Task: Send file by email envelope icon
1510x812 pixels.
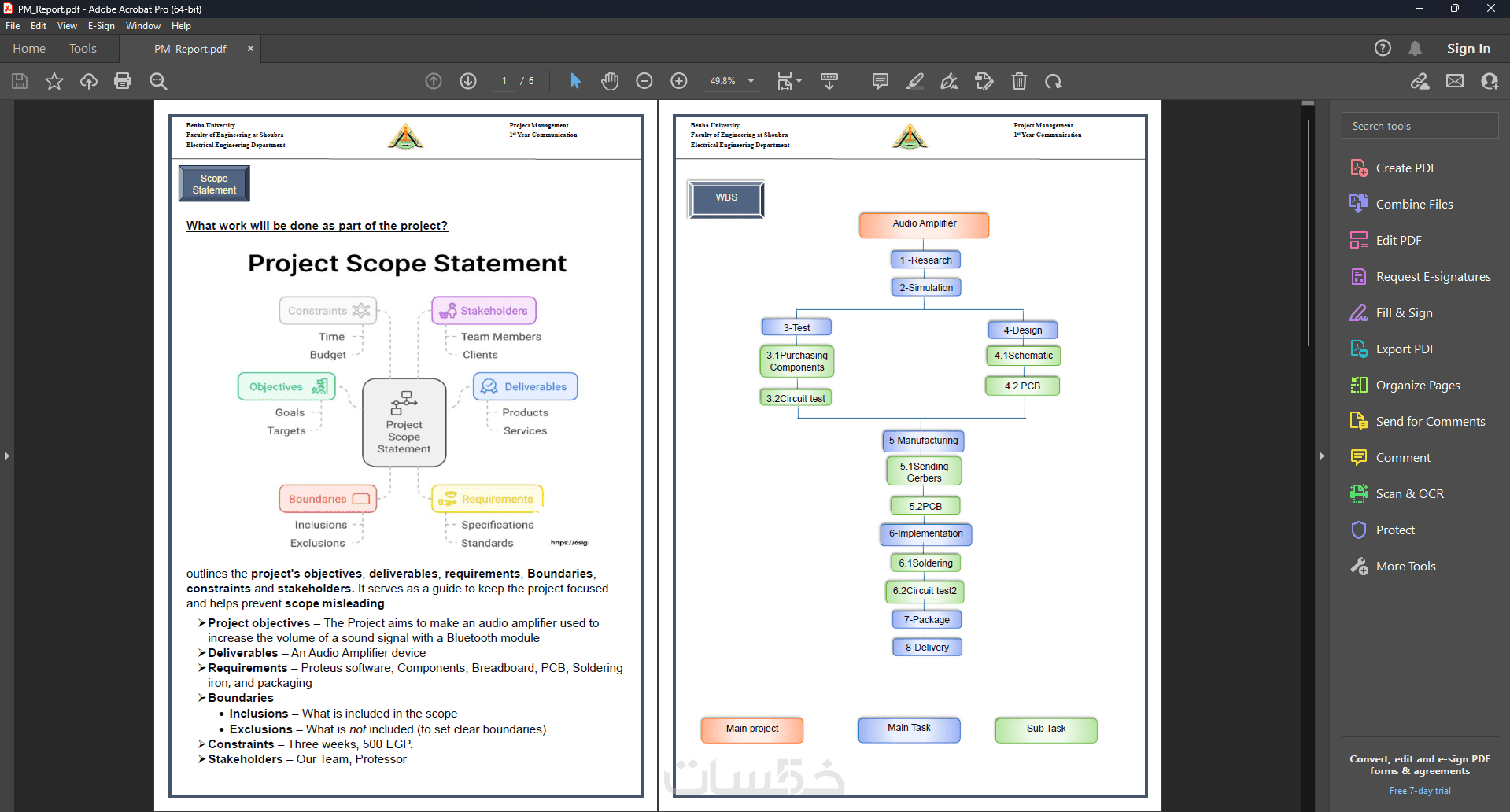Action: point(1455,81)
